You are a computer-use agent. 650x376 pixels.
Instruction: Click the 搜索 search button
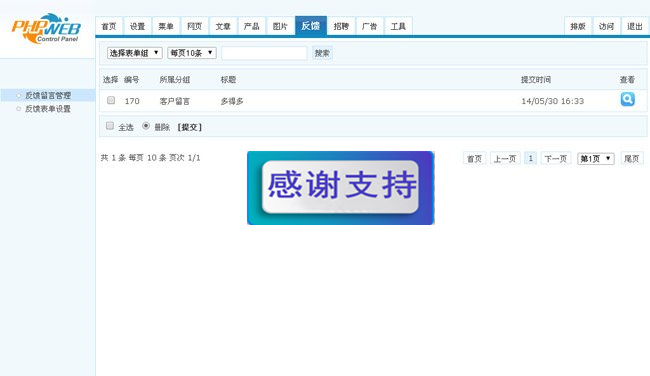(x=322, y=53)
